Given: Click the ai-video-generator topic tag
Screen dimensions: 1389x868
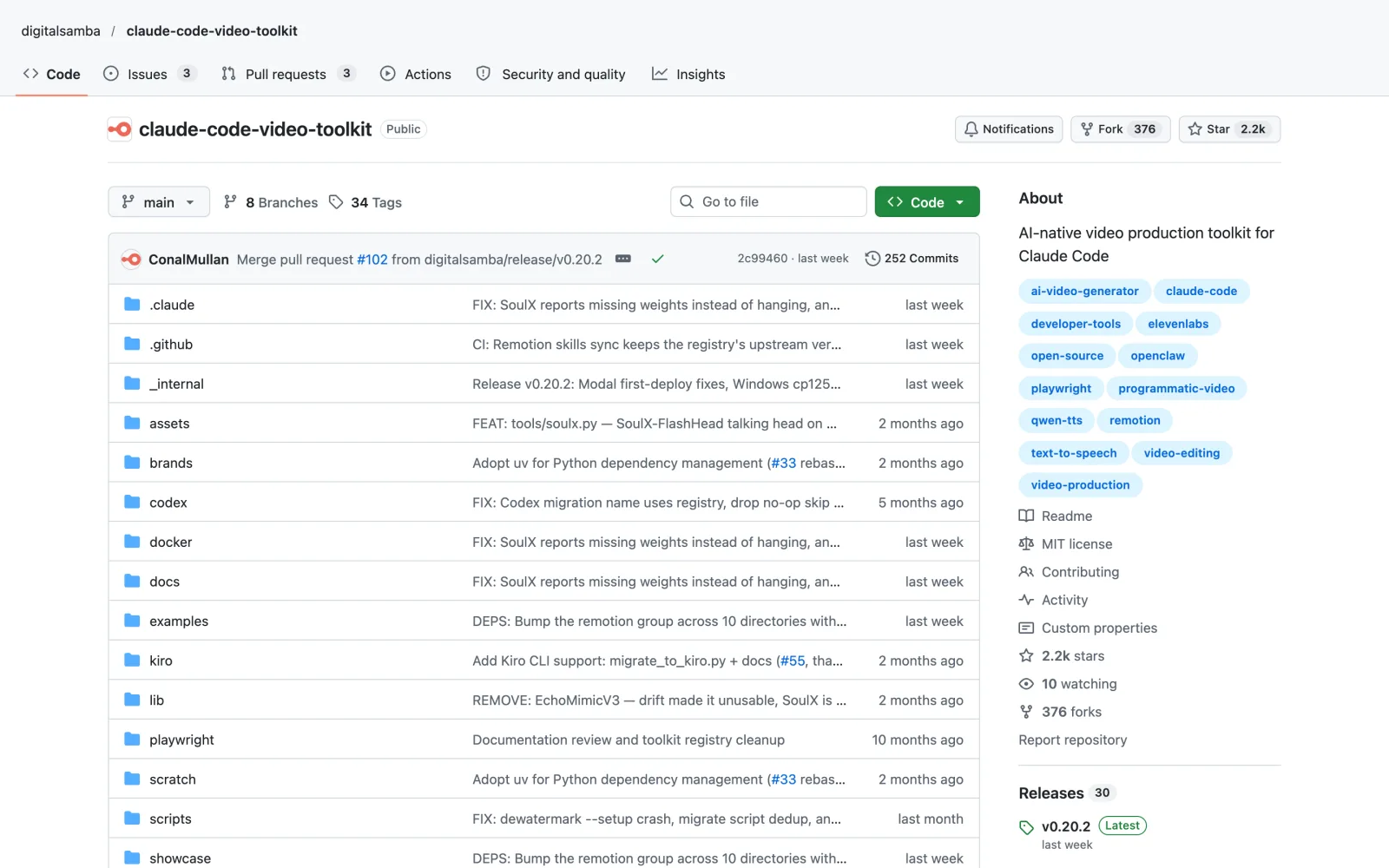Looking at the screenshot, I should (1084, 291).
